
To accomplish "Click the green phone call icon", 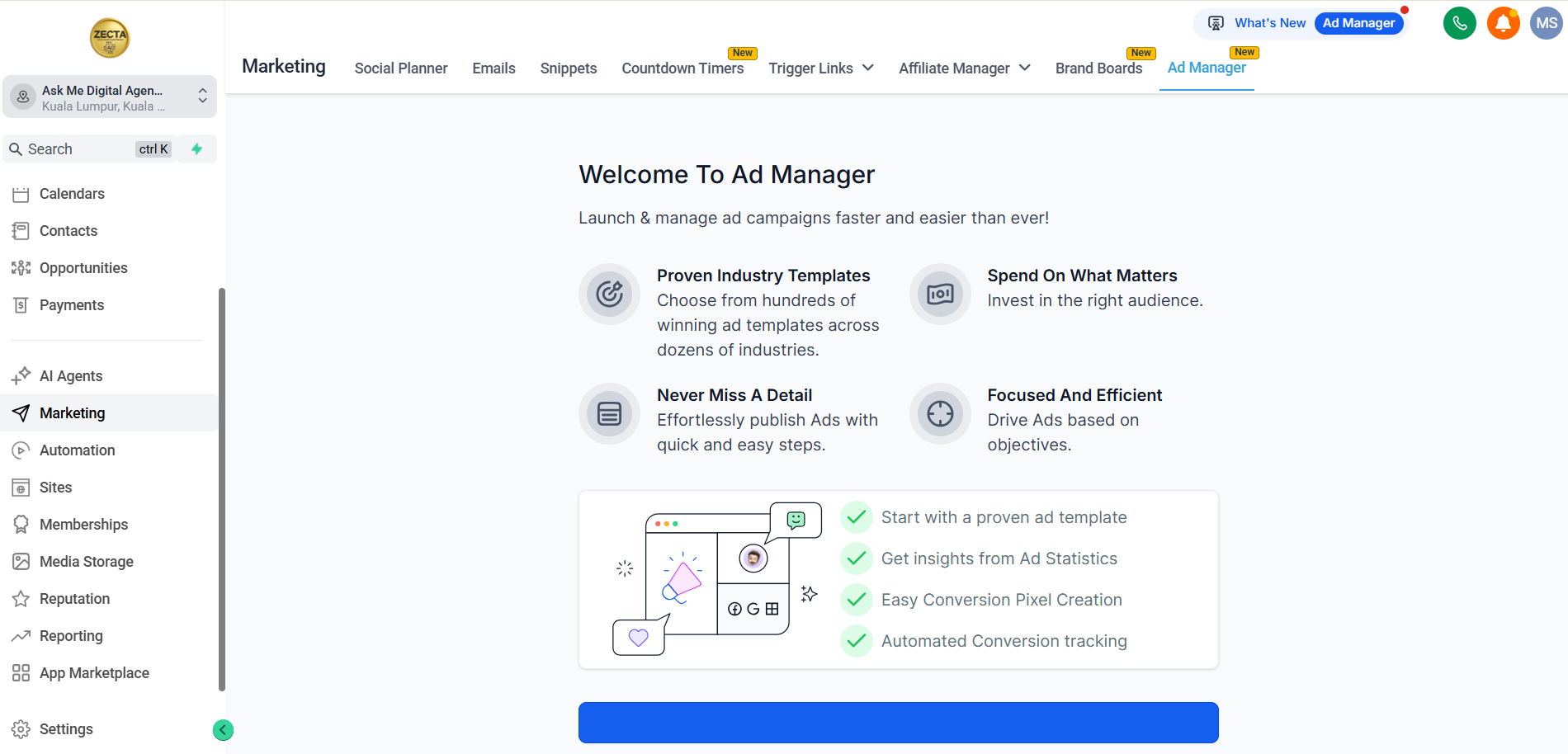I will coord(1459,23).
